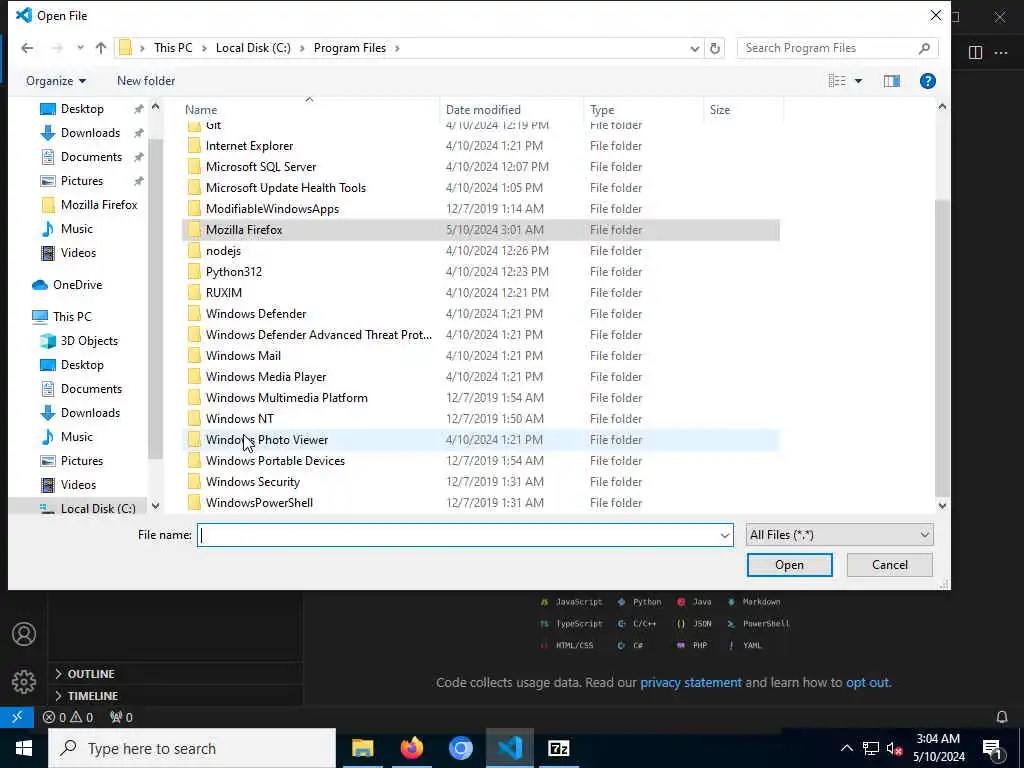The height and width of the screenshot is (768, 1024).
Task: Open the Organize menu
Action: pos(56,81)
